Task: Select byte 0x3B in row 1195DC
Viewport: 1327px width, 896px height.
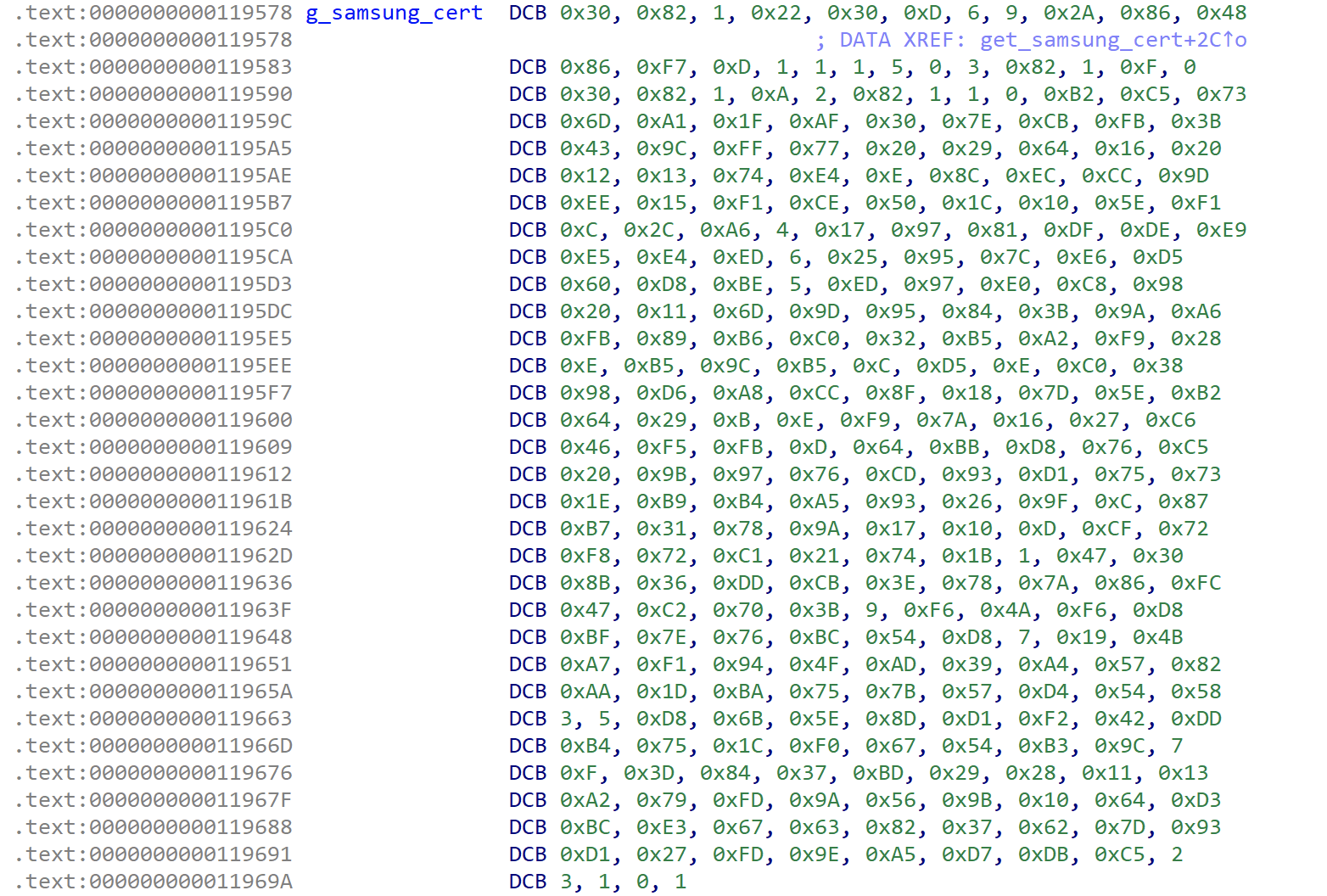Action: (x=1044, y=311)
